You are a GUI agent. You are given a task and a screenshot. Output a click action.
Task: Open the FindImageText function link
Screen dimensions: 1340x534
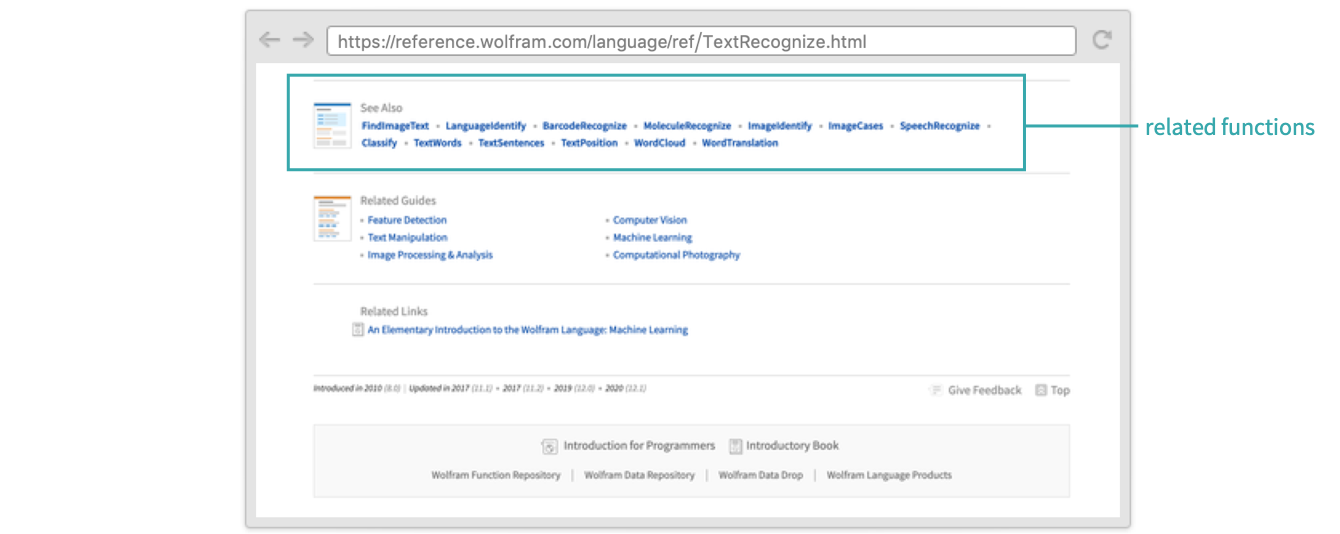click(395, 126)
